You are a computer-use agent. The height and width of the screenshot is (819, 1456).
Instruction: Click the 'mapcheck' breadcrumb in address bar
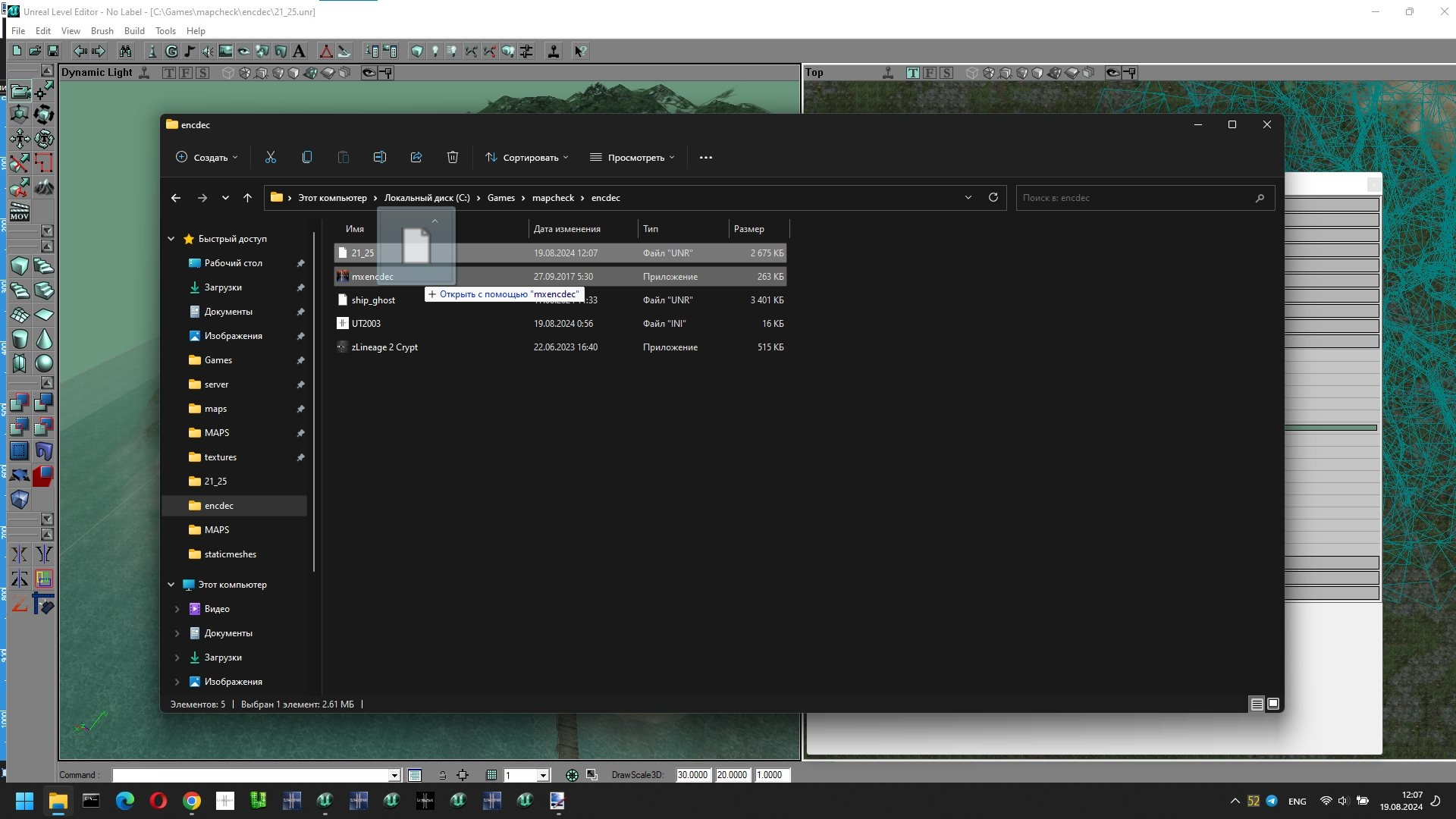click(553, 198)
